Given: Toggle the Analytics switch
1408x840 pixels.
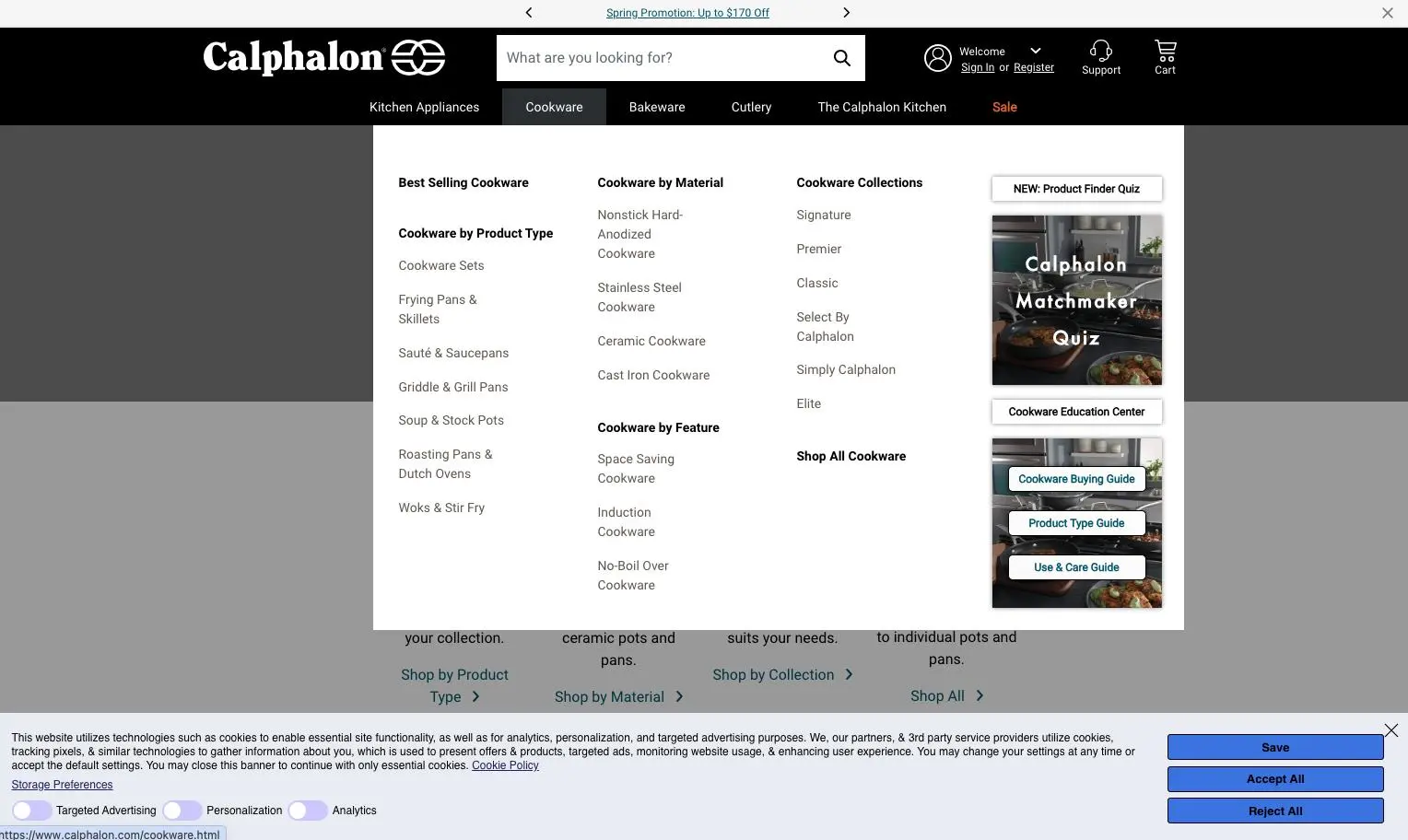Looking at the screenshot, I should (308, 811).
